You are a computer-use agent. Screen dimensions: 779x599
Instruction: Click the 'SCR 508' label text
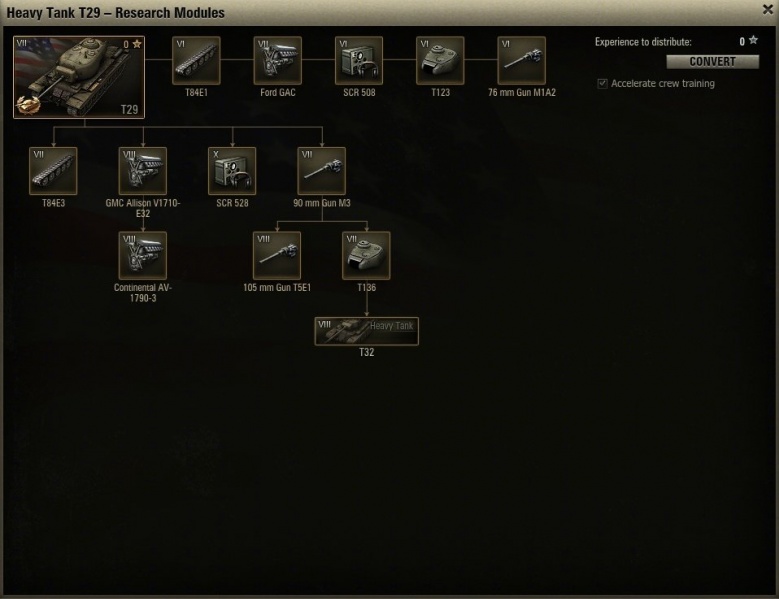(359, 92)
